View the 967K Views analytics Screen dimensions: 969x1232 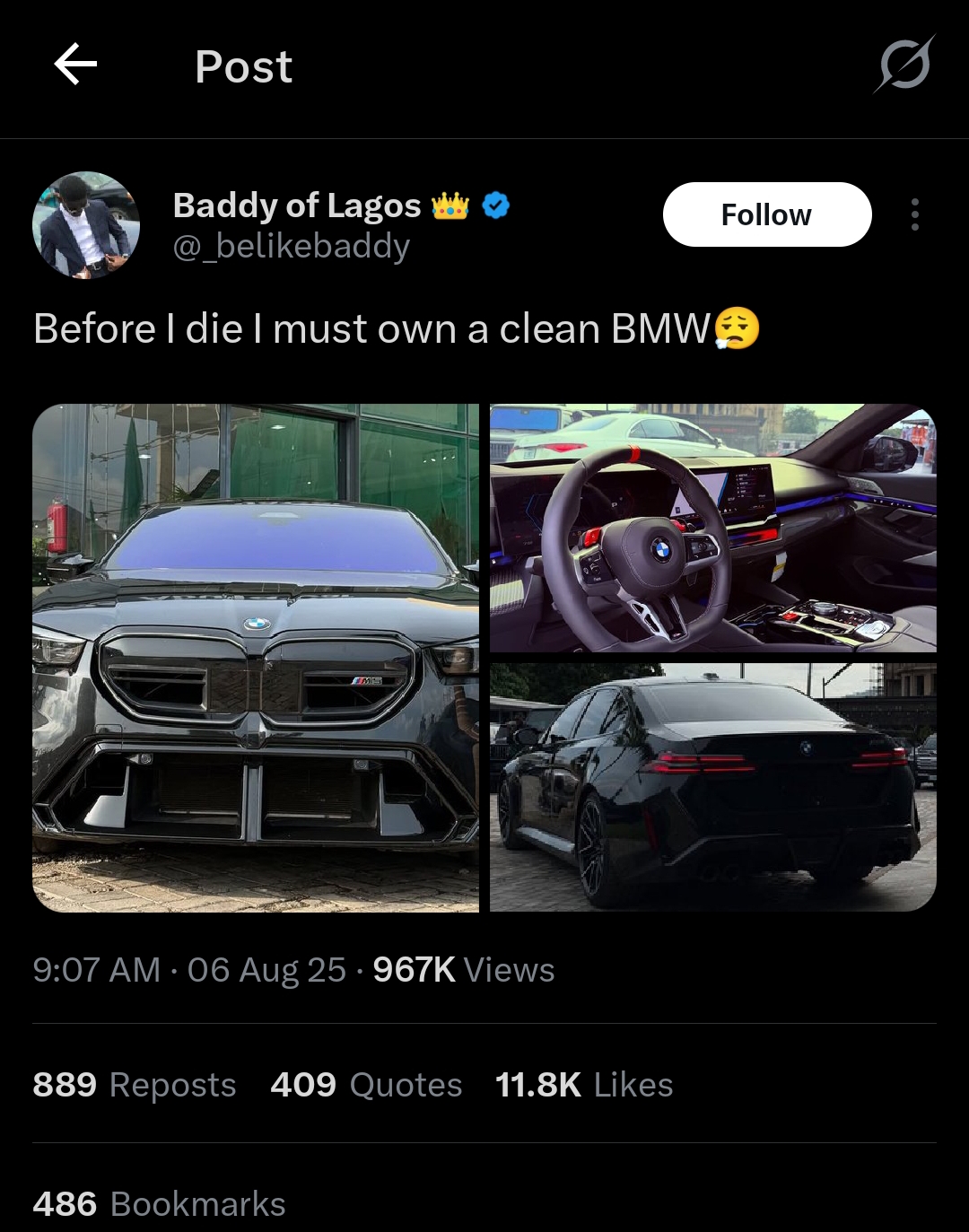click(x=463, y=970)
